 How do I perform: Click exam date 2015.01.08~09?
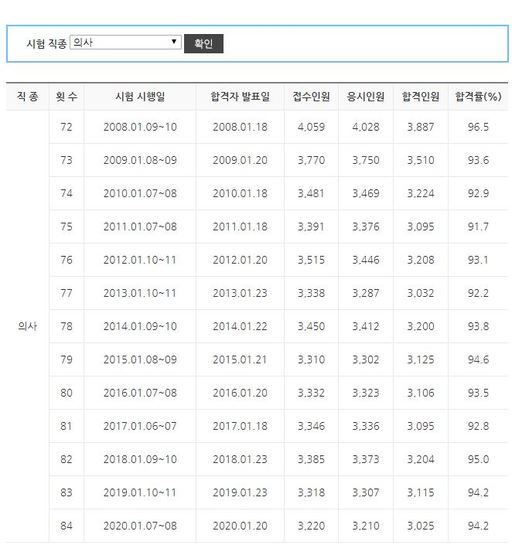click(x=140, y=359)
